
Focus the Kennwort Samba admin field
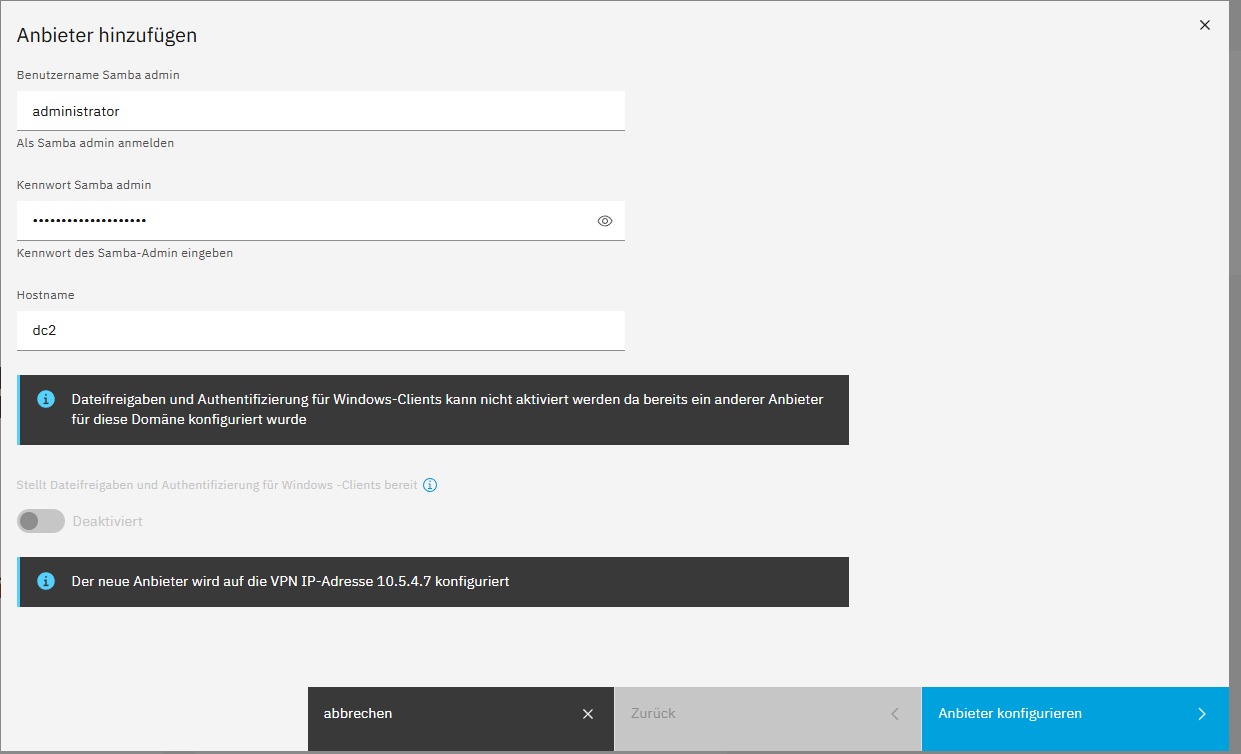tap(300, 221)
